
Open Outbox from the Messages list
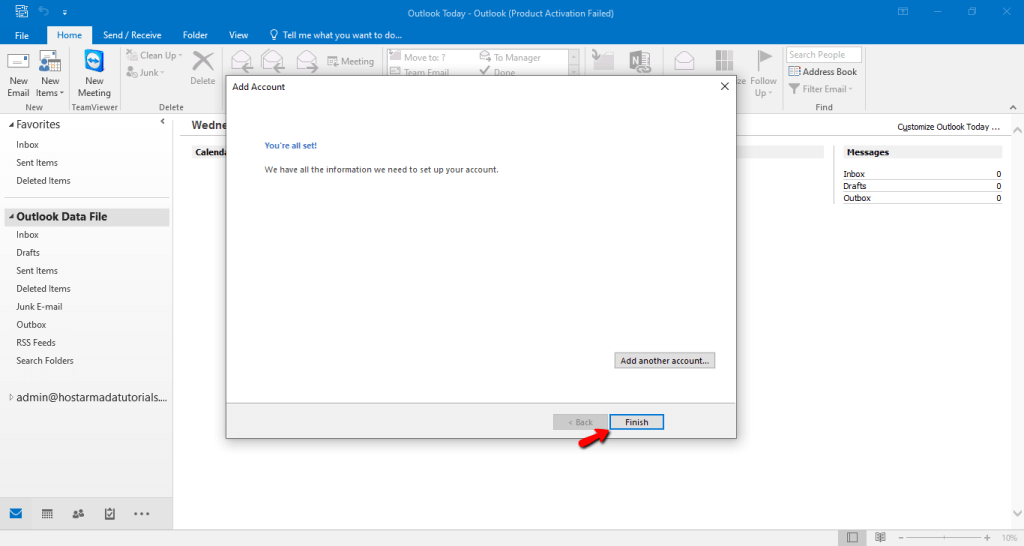pos(857,198)
